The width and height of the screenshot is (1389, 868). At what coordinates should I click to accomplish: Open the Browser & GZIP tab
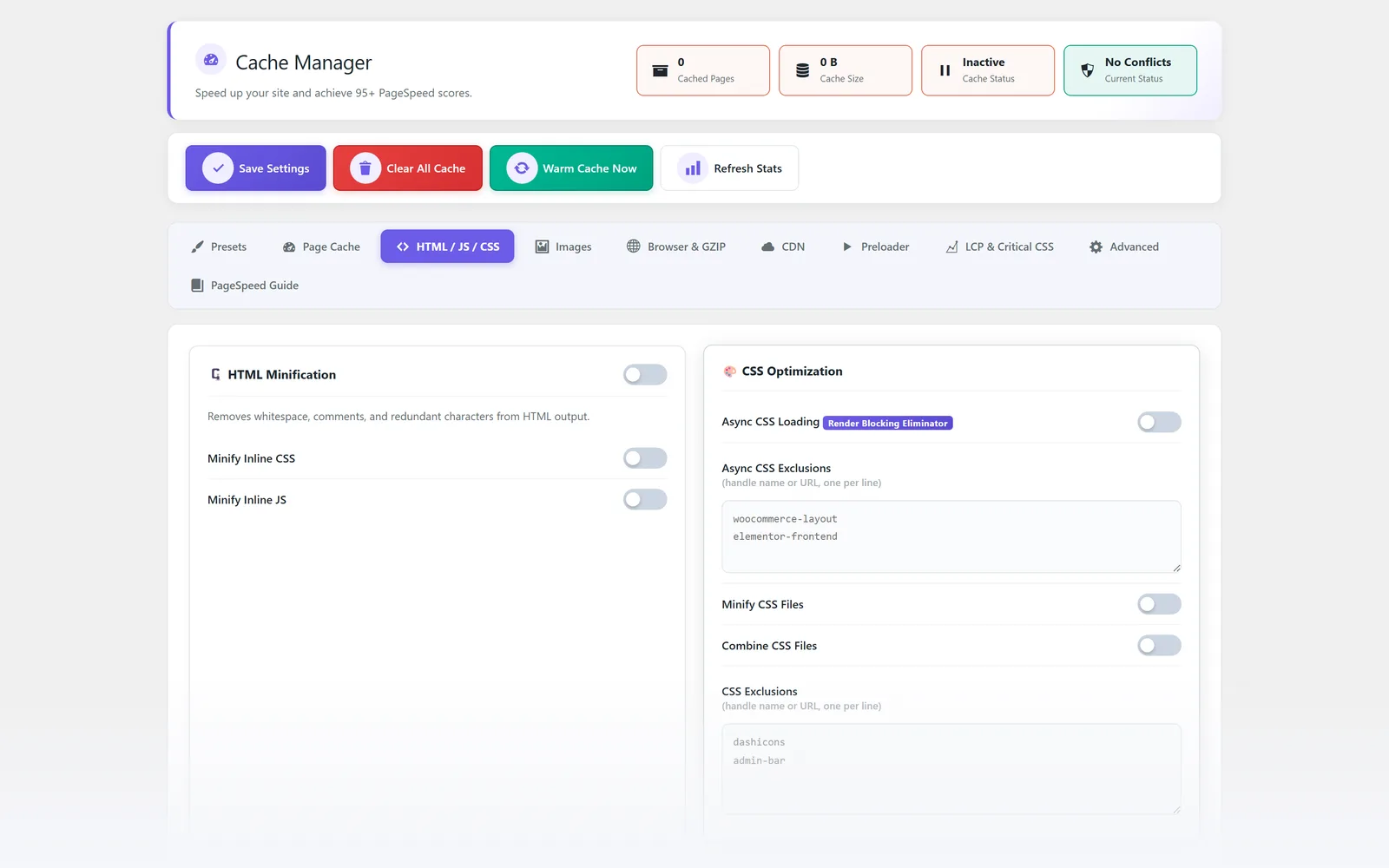click(x=676, y=247)
